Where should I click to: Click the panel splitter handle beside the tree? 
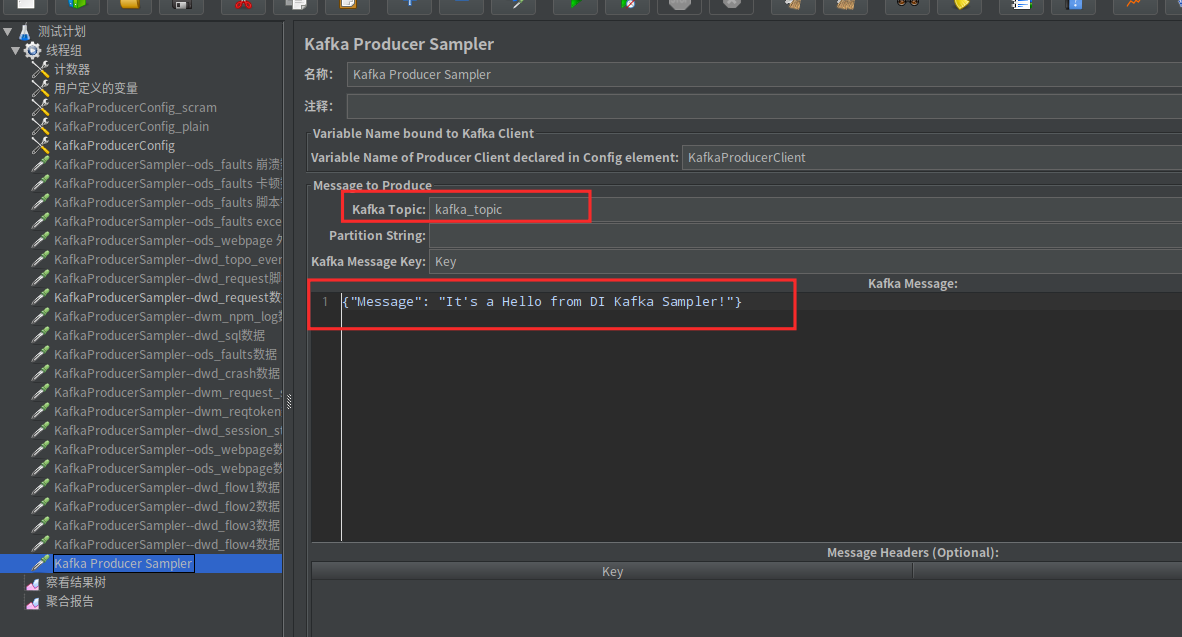pos(289,401)
